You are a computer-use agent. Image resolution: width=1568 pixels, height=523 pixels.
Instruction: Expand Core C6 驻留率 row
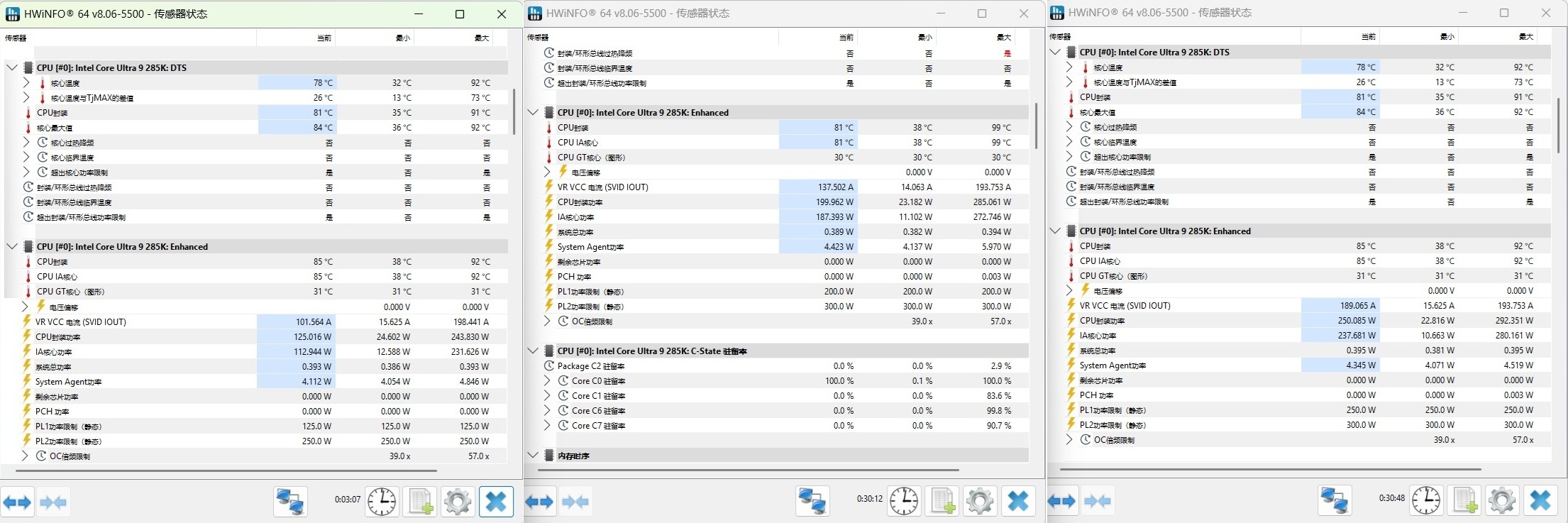(x=547, y=410)
